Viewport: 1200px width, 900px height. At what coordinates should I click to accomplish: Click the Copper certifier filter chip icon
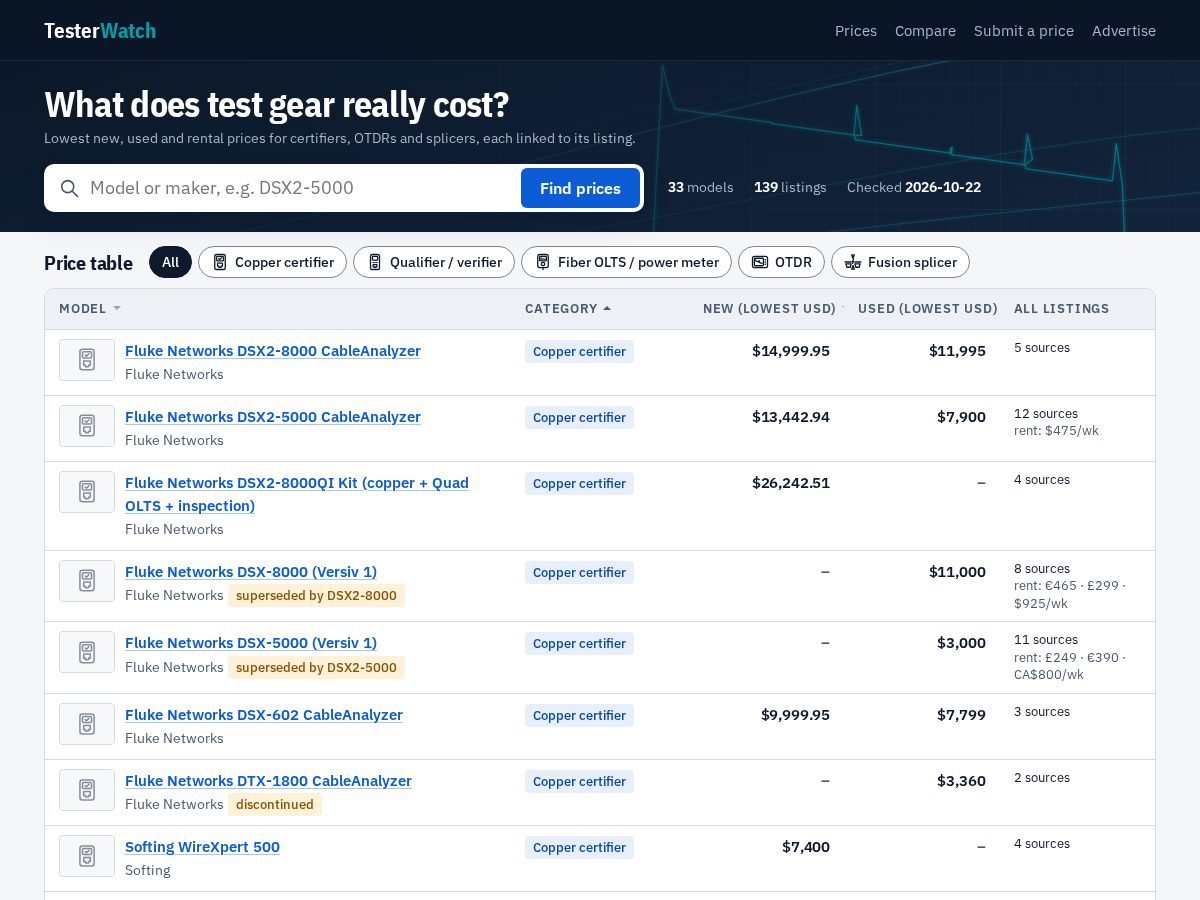[x=220, y=262]
